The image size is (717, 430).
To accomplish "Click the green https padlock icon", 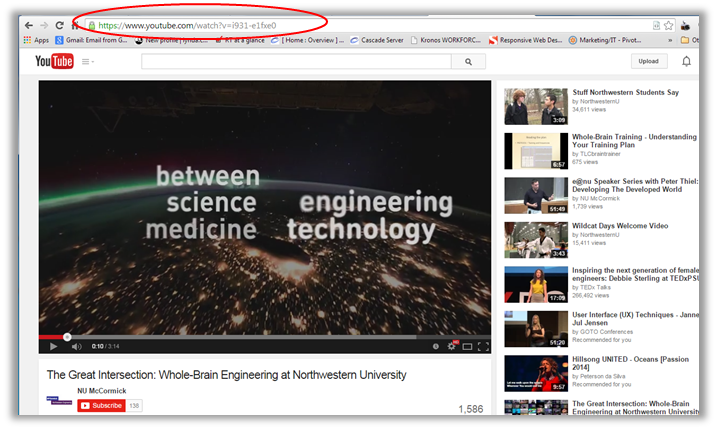I will [92, 26].
